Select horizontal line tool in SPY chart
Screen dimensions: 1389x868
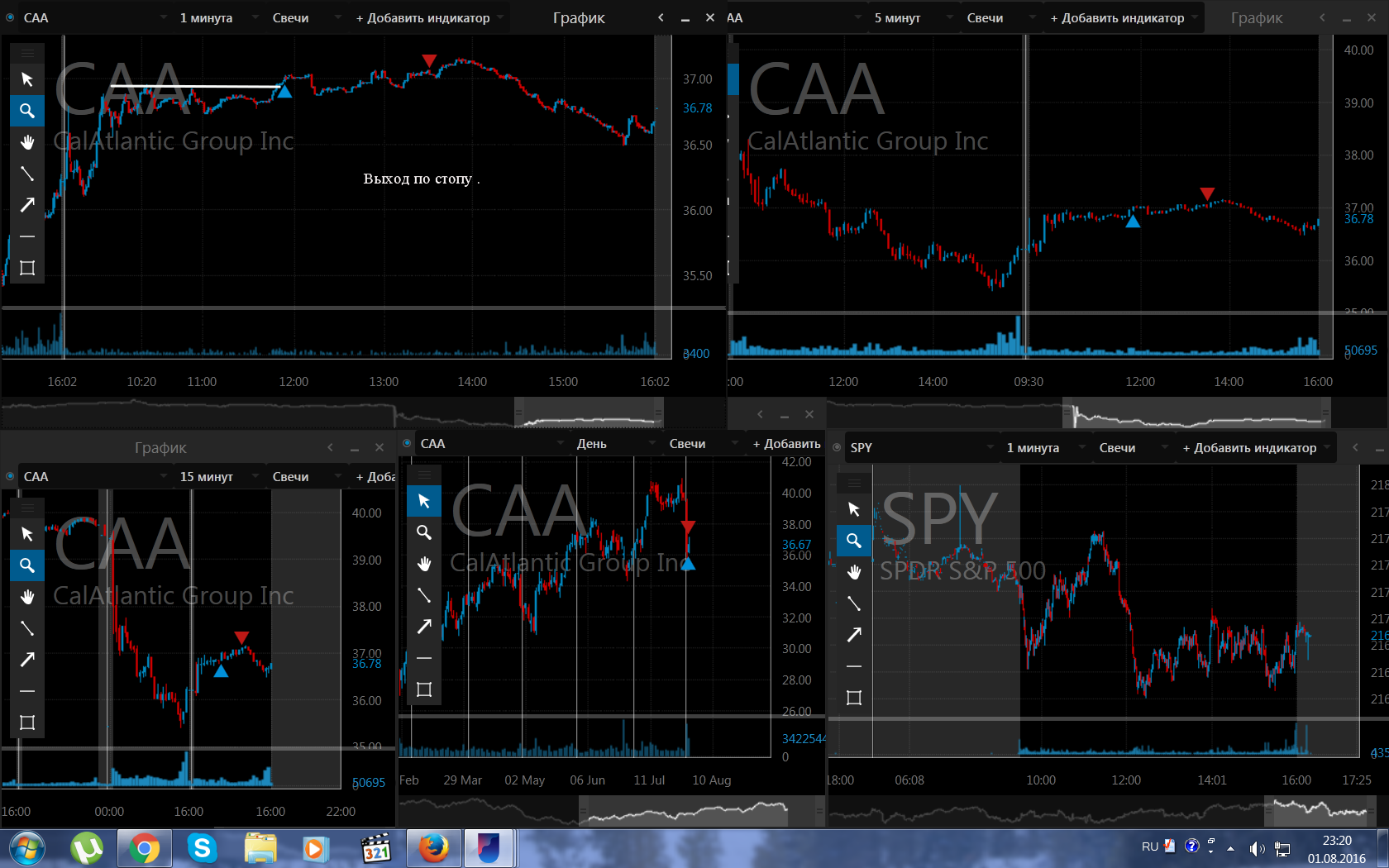coord(854,666)
